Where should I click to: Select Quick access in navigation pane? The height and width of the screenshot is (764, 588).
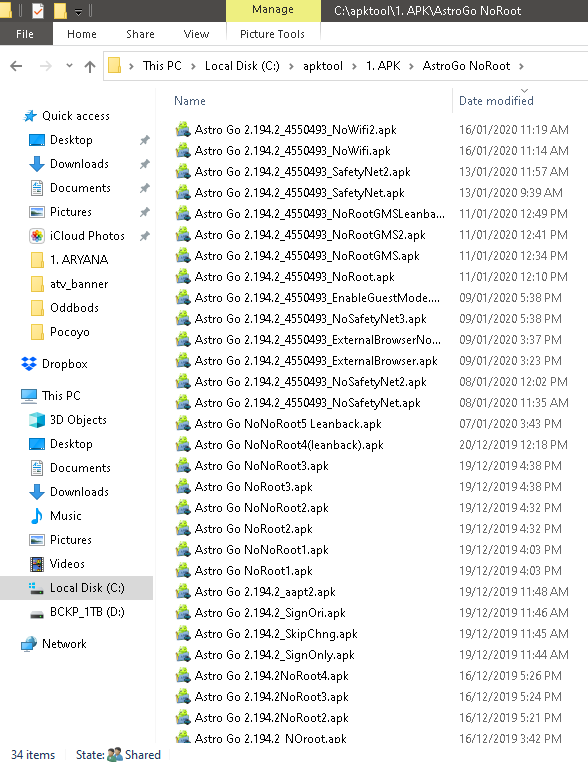pyautogui.click(x=76, y=116)
